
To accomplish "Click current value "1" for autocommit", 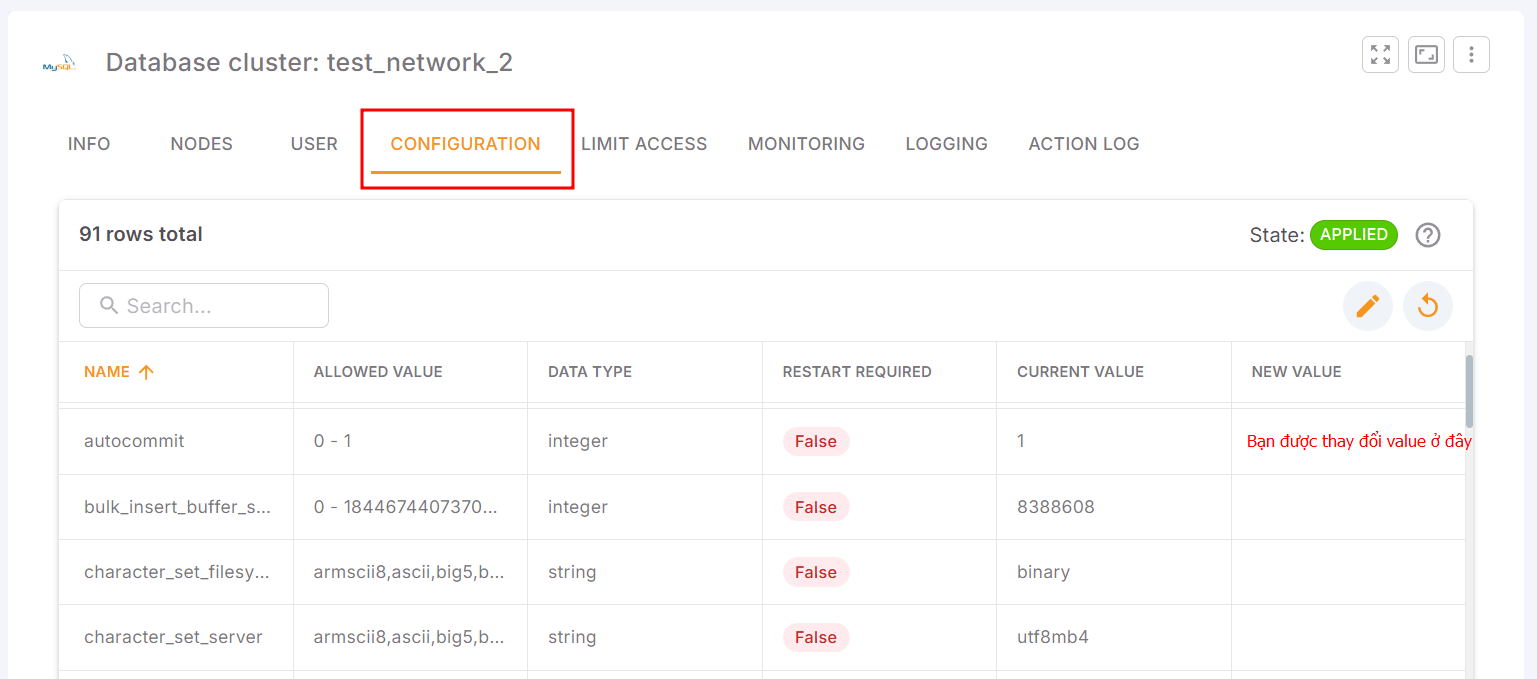I will (1021, 441).
